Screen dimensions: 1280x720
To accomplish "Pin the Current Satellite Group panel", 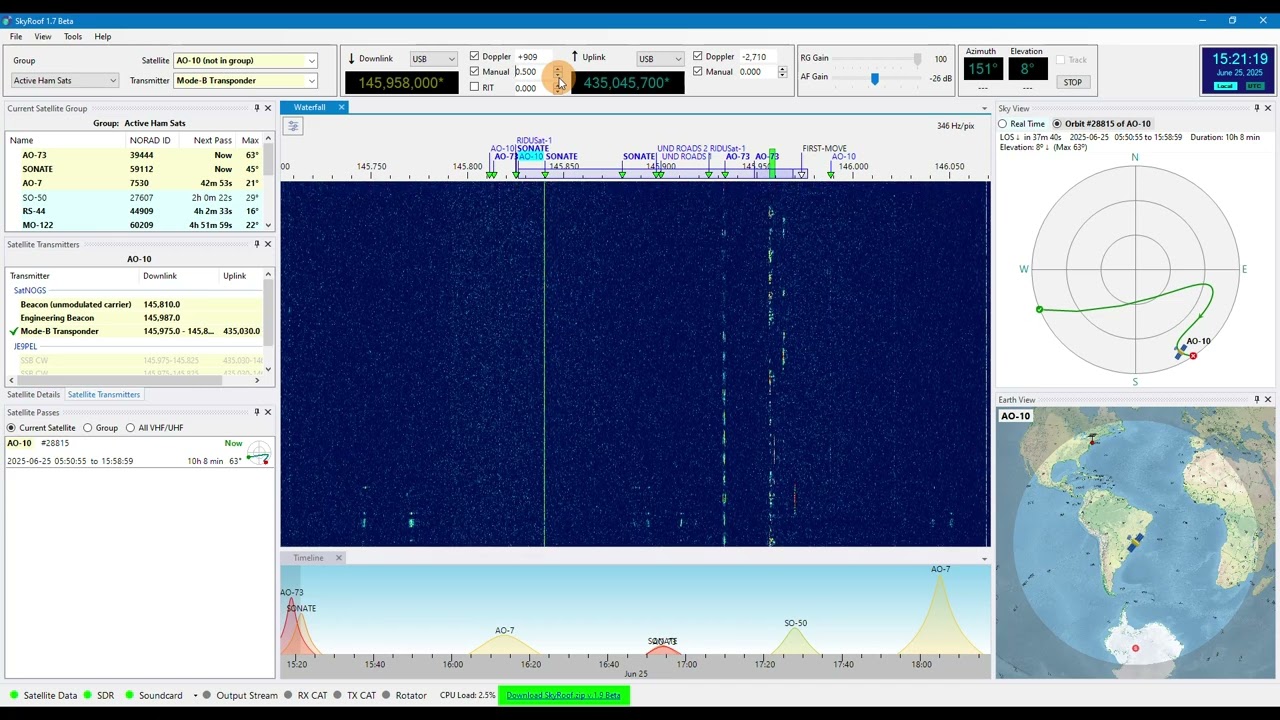I will click(x=256, y=108).
